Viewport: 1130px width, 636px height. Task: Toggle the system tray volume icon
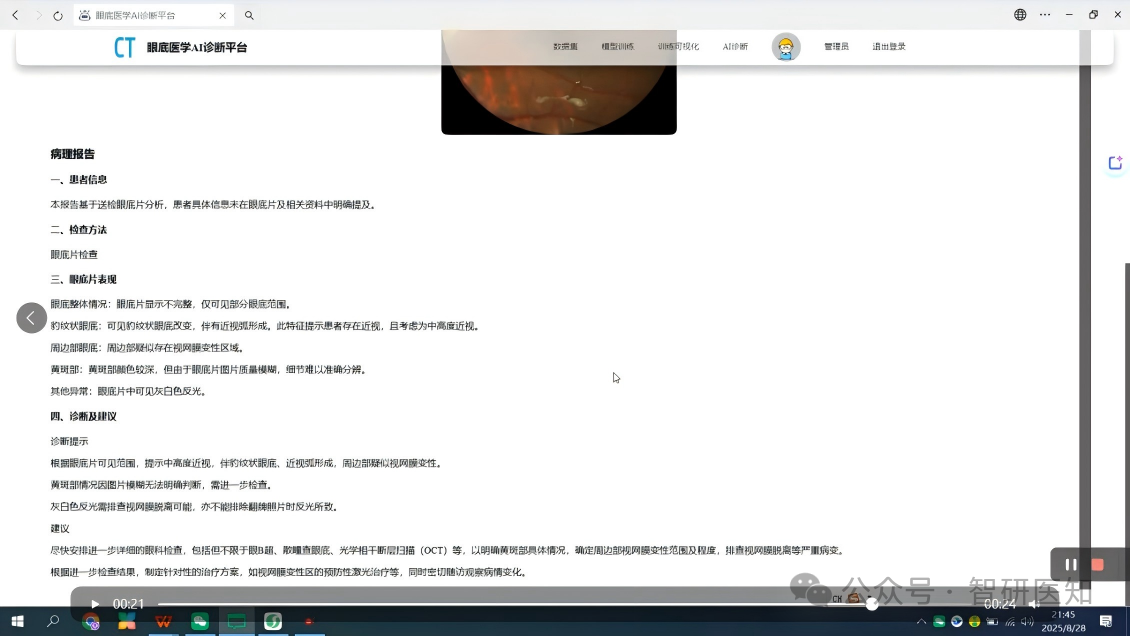(1026, 621)
